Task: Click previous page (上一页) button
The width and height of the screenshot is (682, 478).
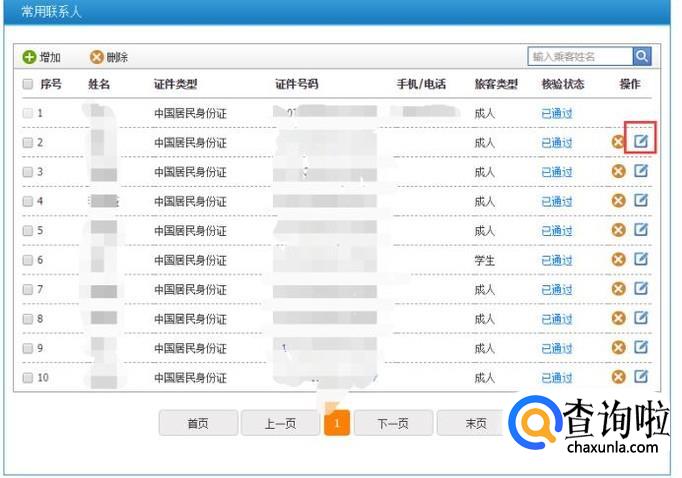Action: click(281, 423)
